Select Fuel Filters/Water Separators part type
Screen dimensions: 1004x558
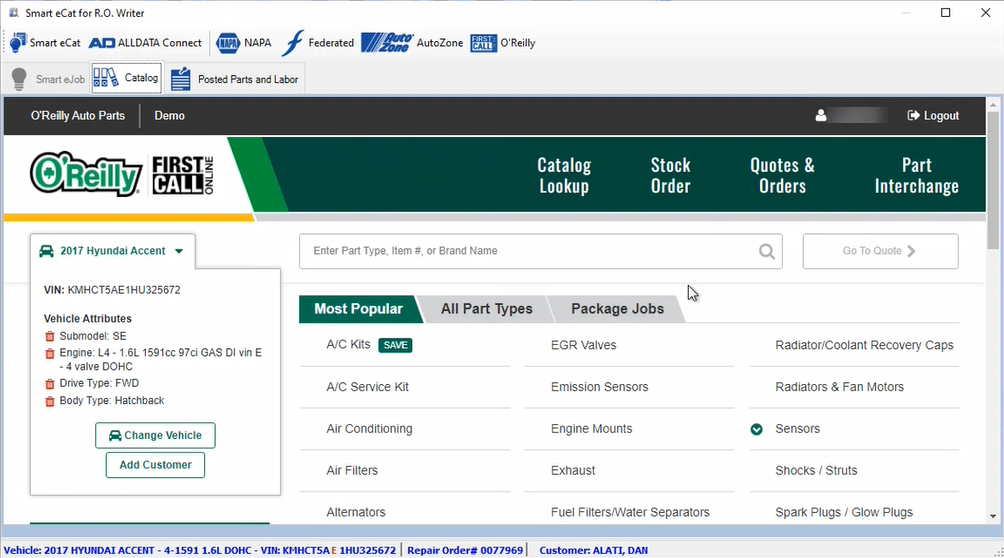(630, 513)
